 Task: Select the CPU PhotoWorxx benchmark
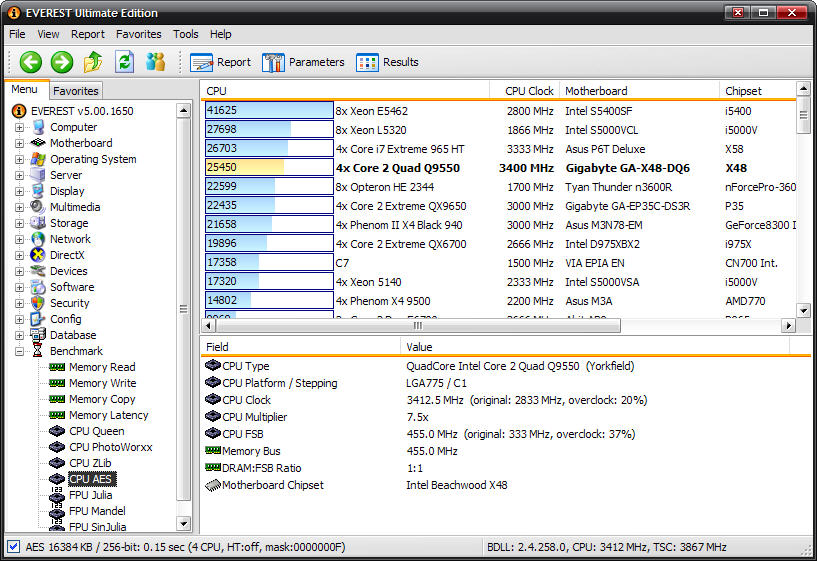[110, 447]
